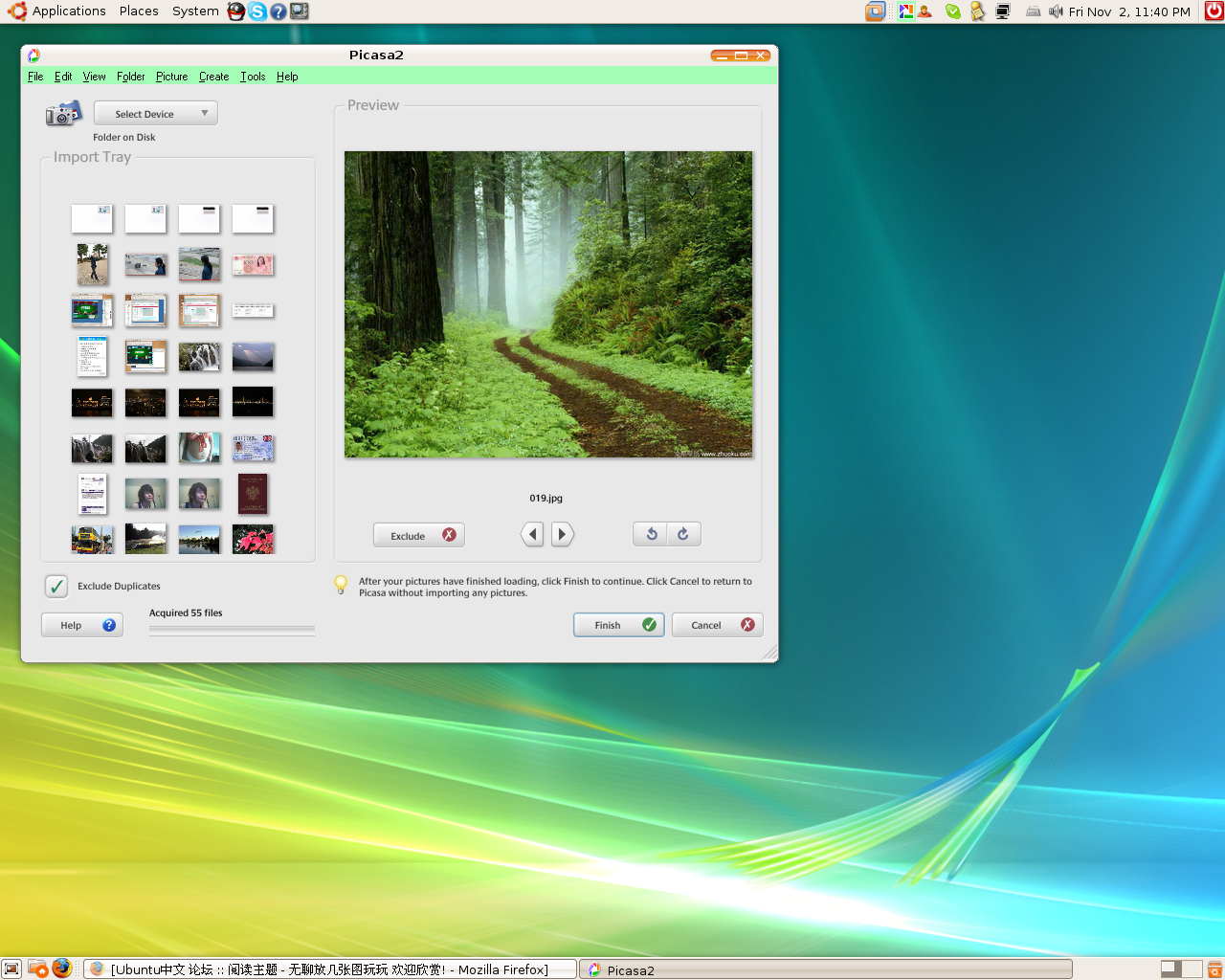Select the first blank document thumbnail
The width and height of the screenshot is (1225, 980).
[x=92, y=218]
